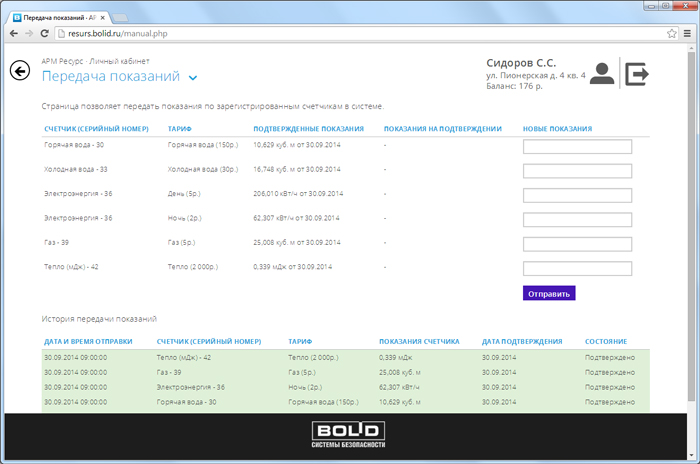
Task: Click new reading field for Холодная вода
Action: (x=577, y=171)
